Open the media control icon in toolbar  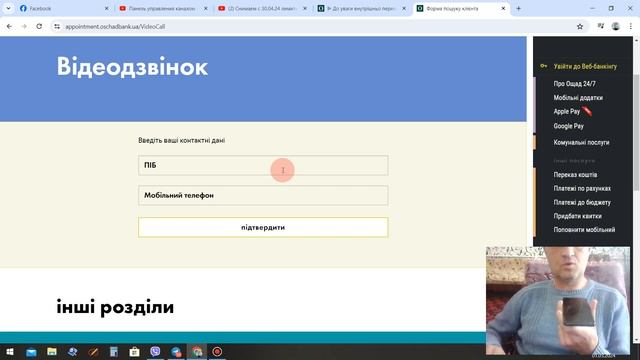pyautogui.click(x=601, y=26)
